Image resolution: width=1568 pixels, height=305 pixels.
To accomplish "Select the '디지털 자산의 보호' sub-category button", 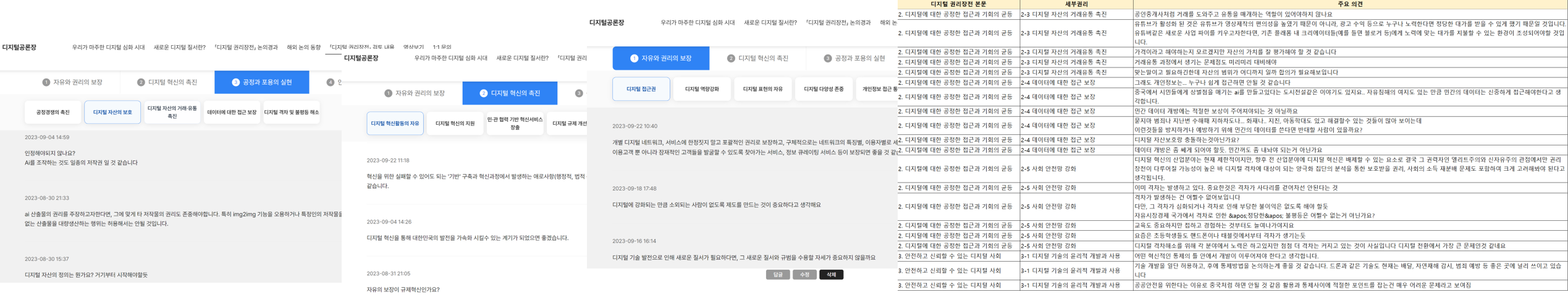I will click(112, 113).
